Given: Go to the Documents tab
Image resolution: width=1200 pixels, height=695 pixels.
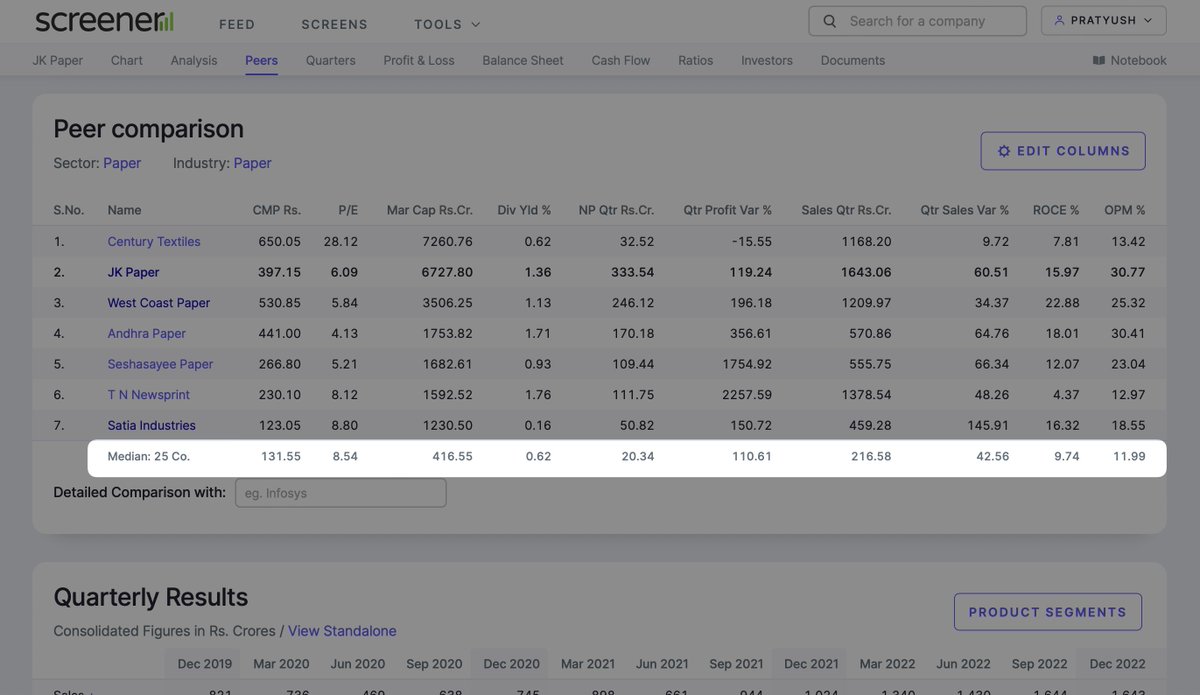Looking at the screenshot, I should pos(853,60).
